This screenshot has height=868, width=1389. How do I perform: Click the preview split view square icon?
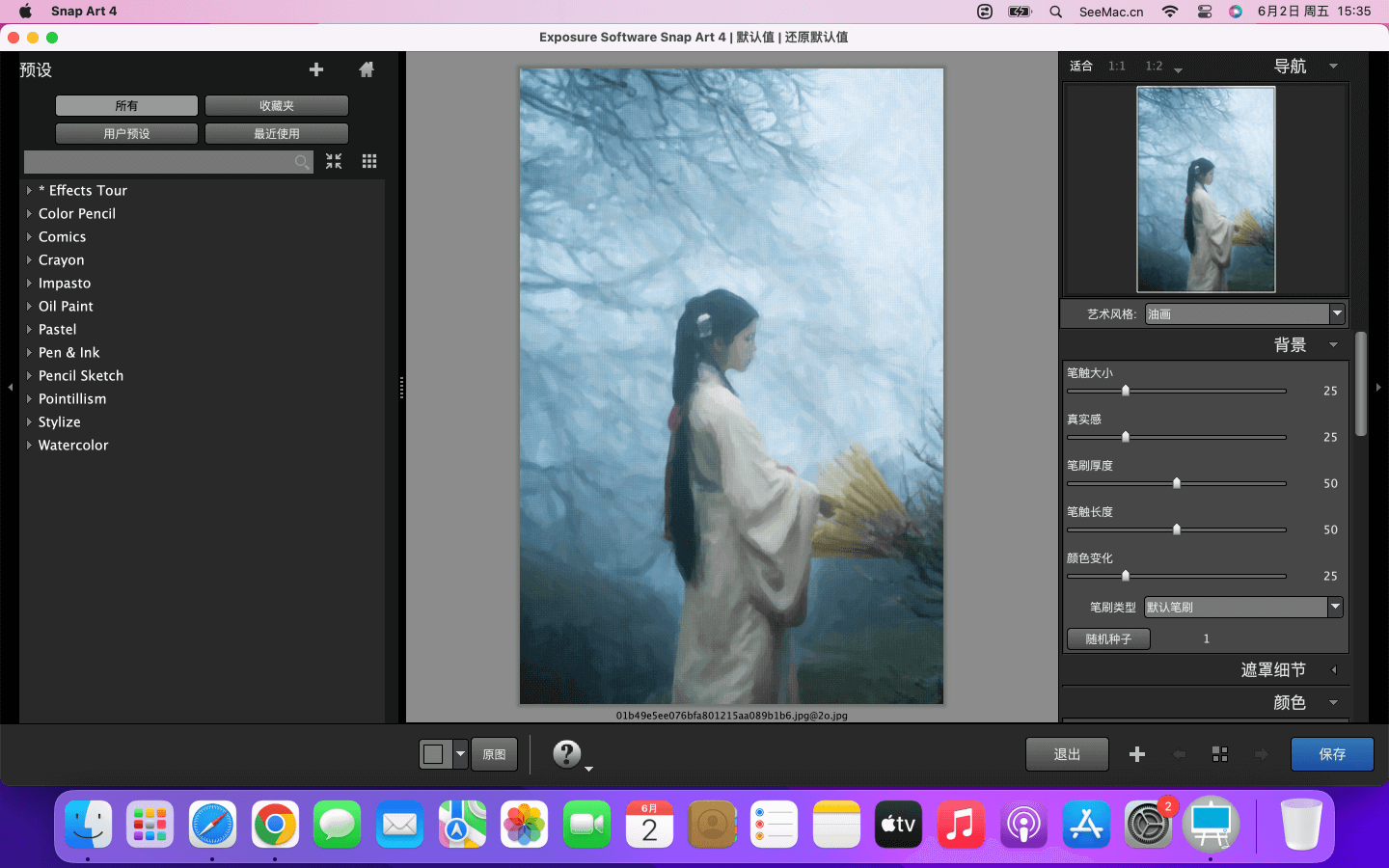pyautogui.click(x=434, y=754)
